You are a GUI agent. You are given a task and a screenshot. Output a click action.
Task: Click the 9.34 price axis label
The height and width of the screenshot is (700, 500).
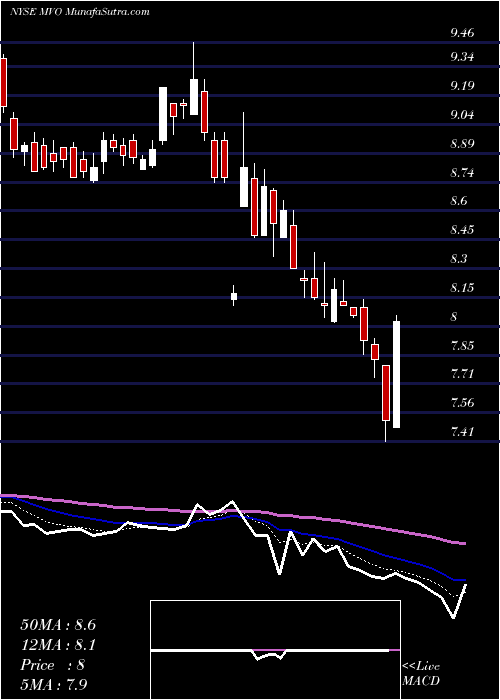(462, 57)
